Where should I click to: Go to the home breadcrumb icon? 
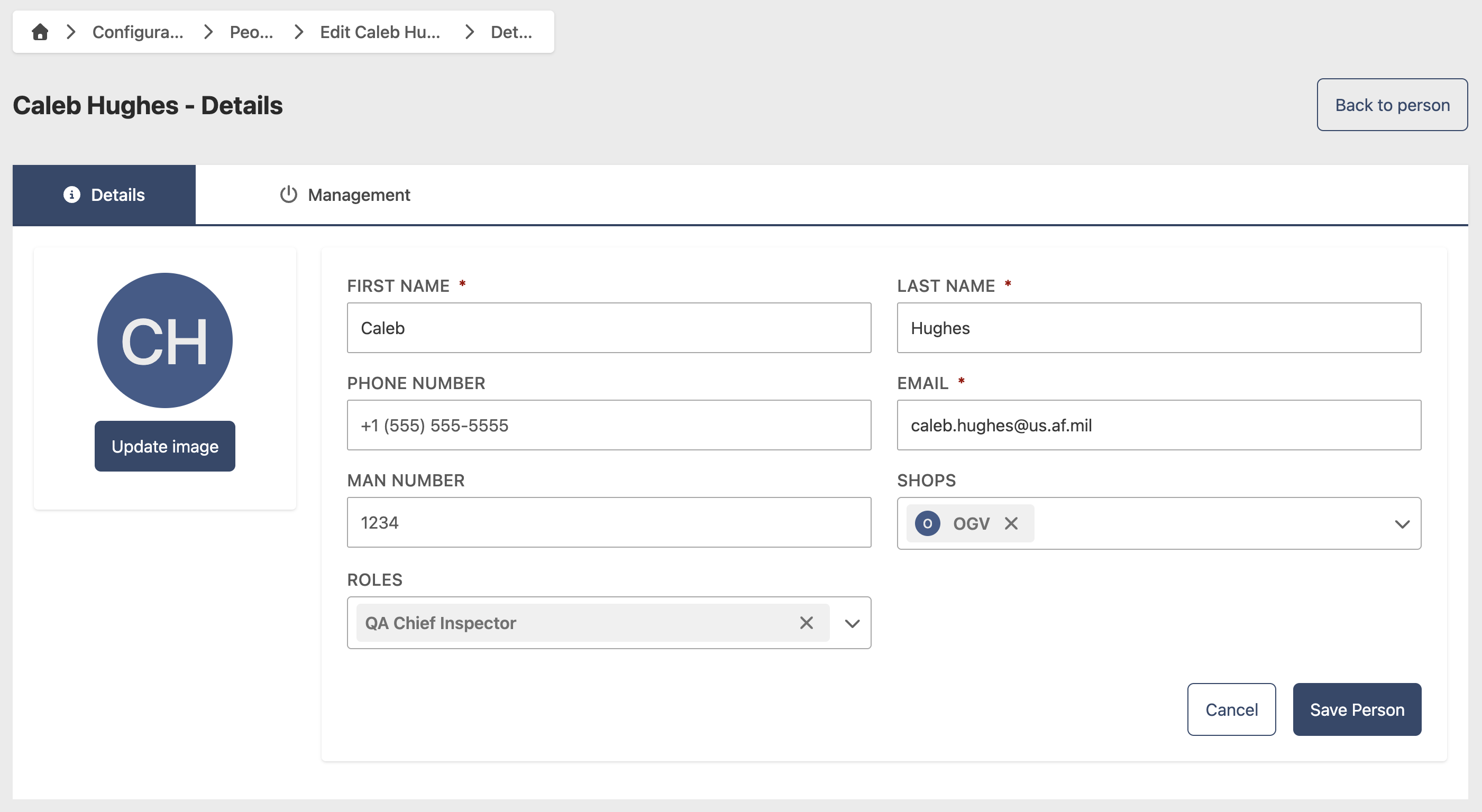pos(40,32)
